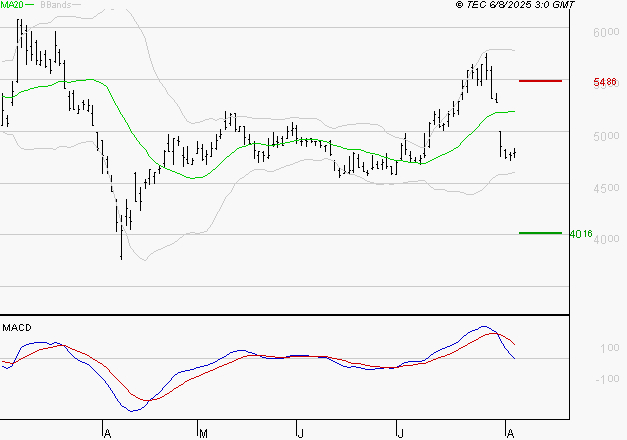This screenshot has height=440, width=627.
Task: Click the MA20 legend label
Action: (x=12, y=4)
